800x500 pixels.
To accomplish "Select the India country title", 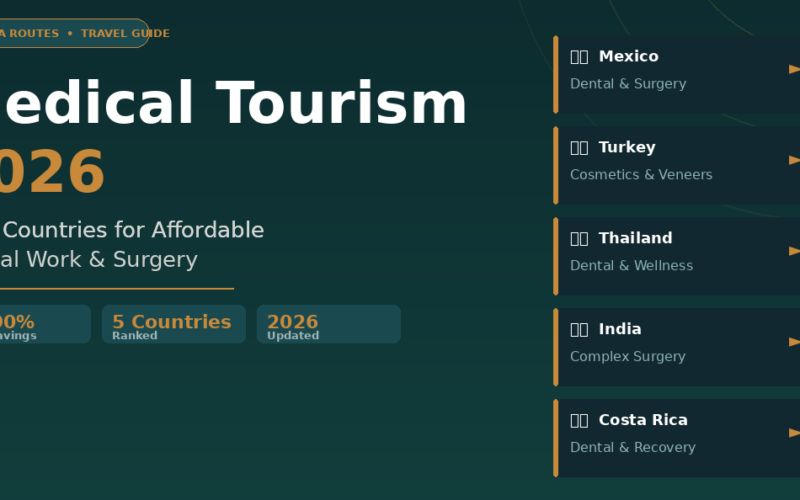I will pyautogui.click(x=620, y=329).
